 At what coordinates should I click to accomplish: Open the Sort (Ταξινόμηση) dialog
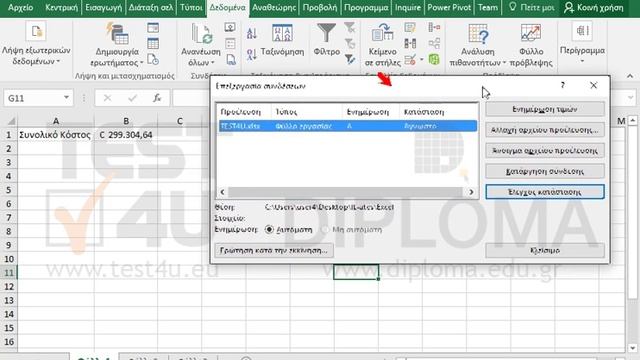pyautogui.click(x=282, y=40)
